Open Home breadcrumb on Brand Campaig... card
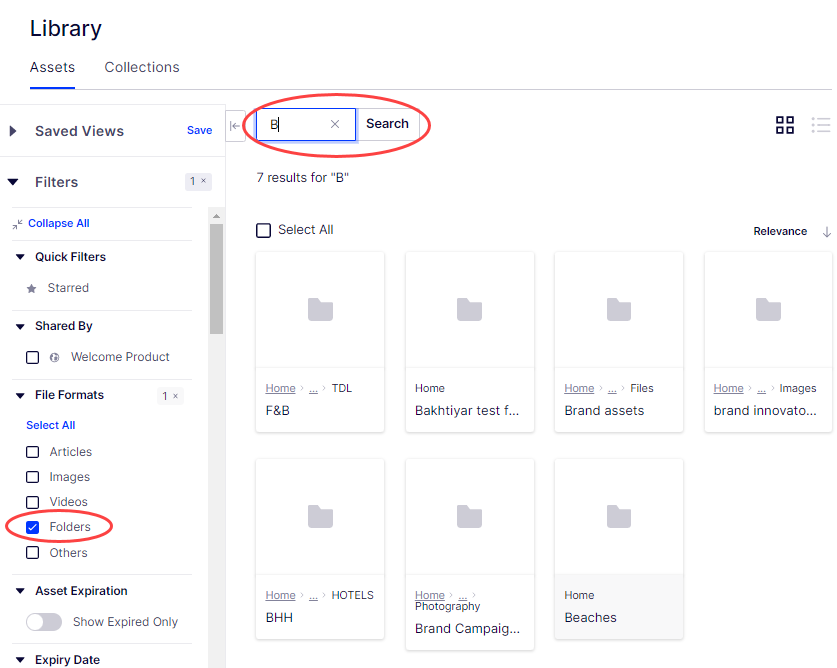Screen dimensions: 837x668 tap(430, 595)
